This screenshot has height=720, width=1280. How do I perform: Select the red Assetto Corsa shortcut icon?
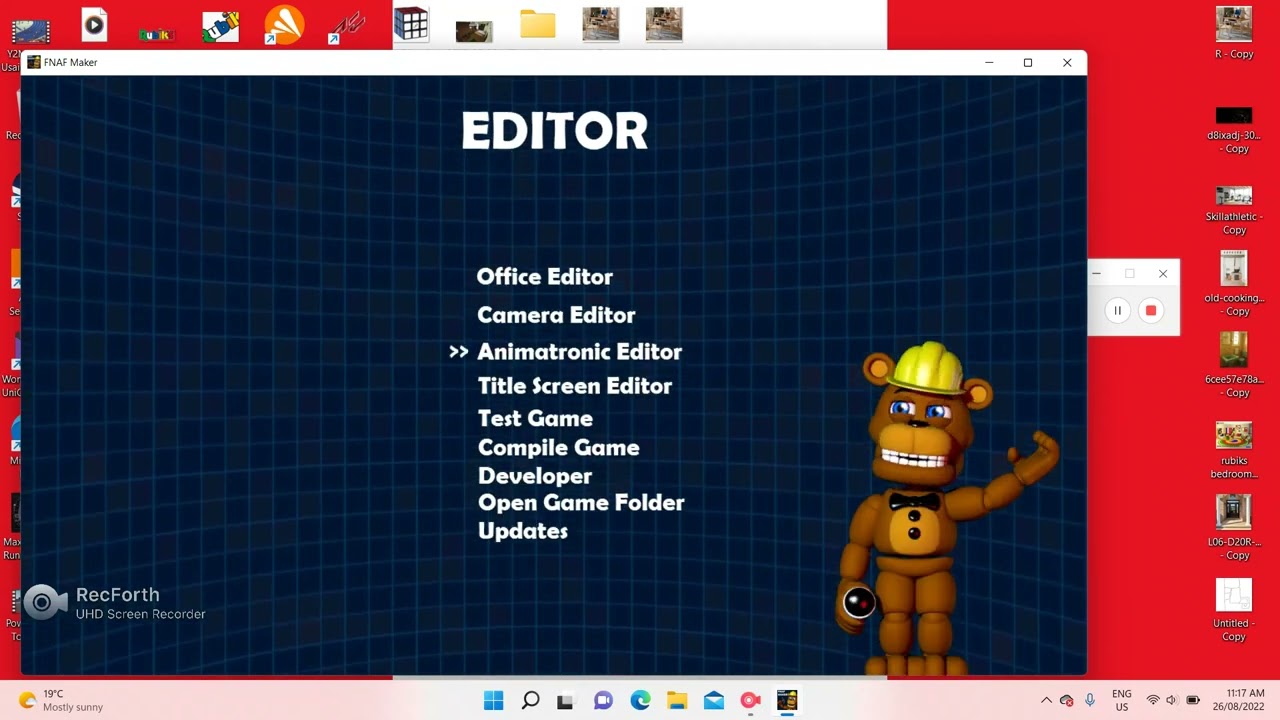pyautogui.click(x=347, y=26)
